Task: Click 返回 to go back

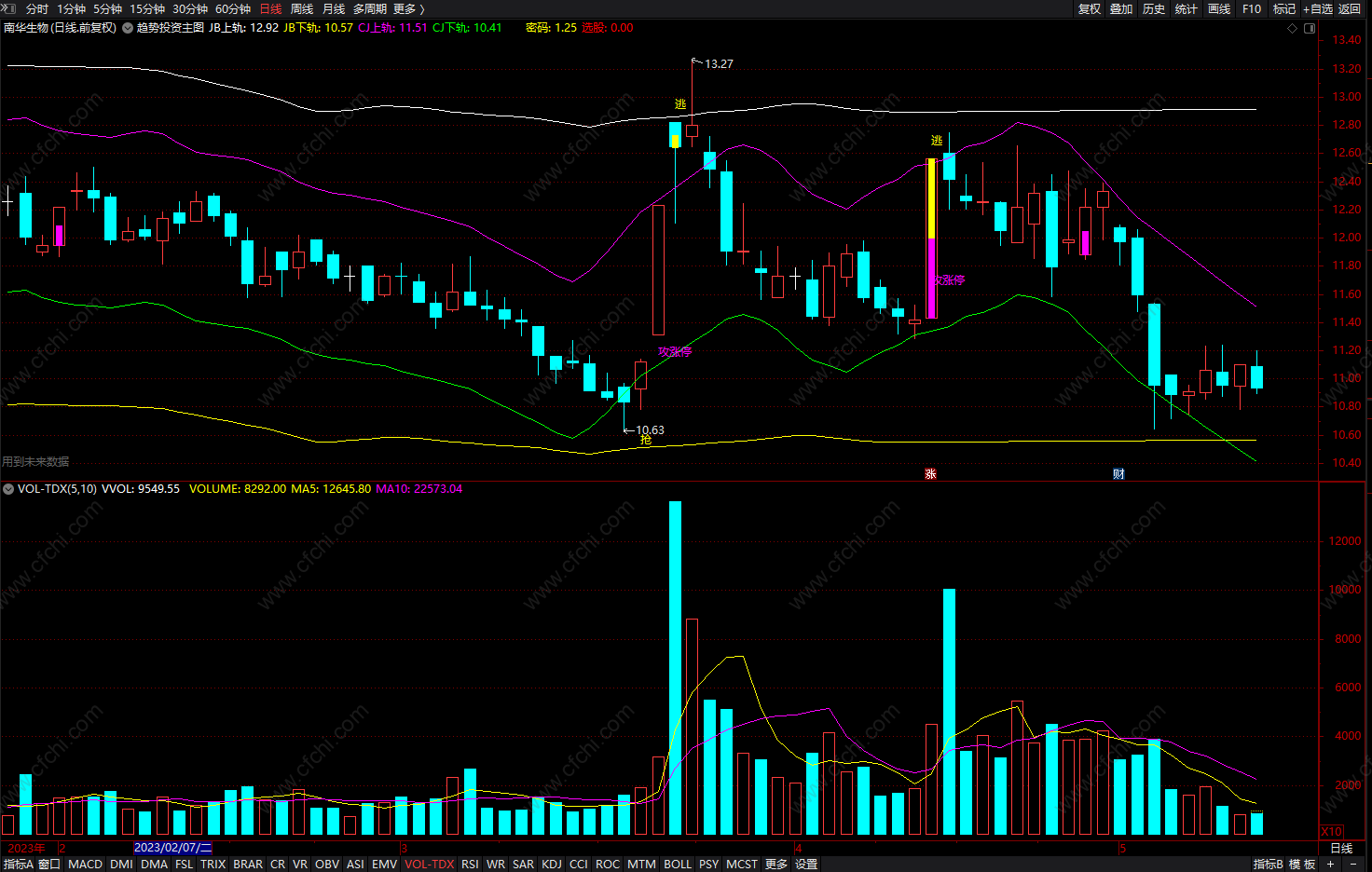Action: pos(1350,8)
